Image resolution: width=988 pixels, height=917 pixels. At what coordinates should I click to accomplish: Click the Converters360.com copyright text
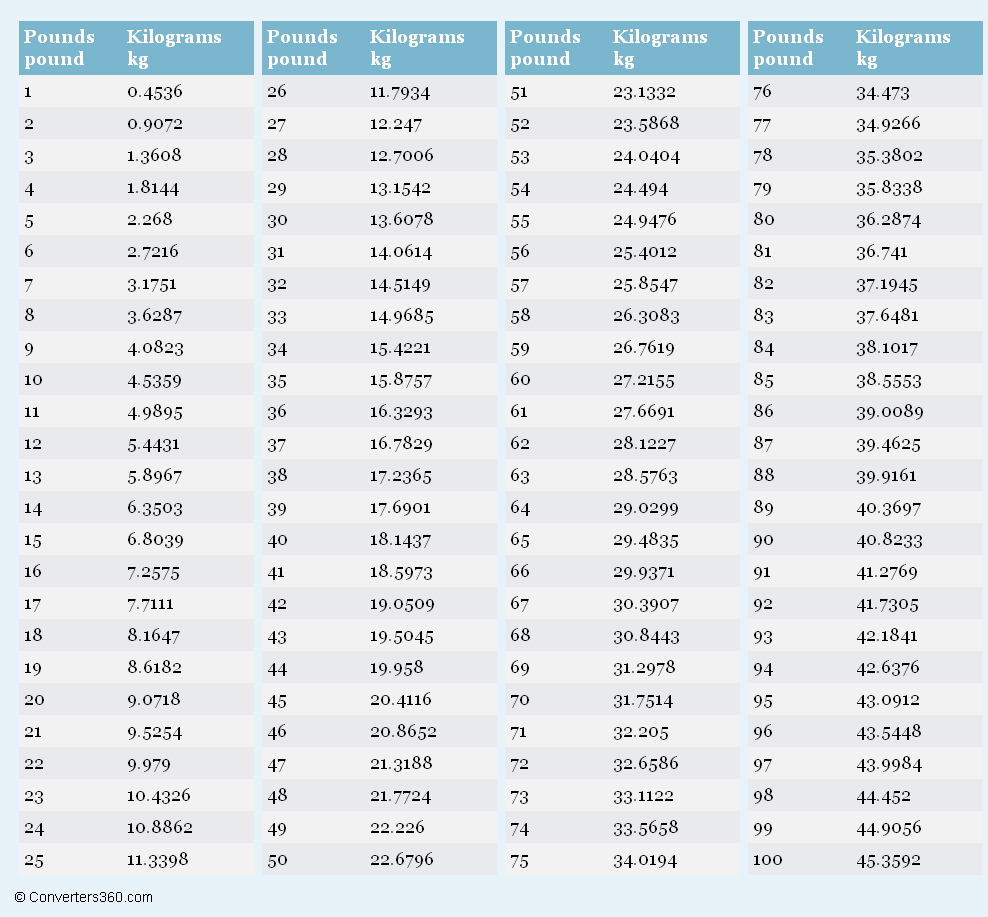tap(84, 897)
